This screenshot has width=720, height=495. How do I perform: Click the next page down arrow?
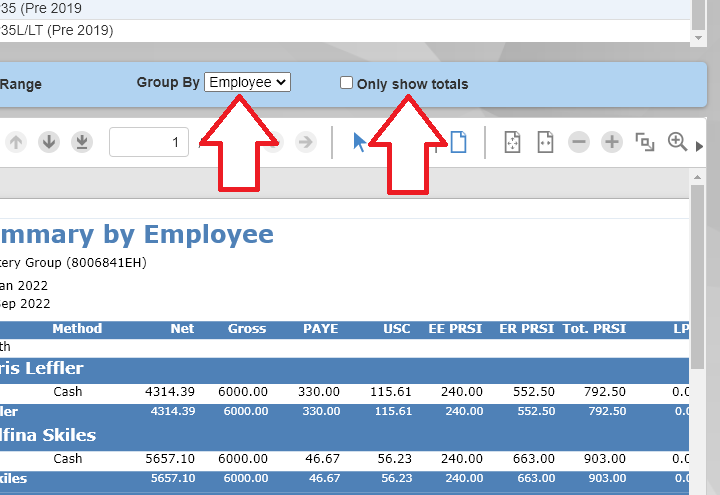tap(49, 142)
